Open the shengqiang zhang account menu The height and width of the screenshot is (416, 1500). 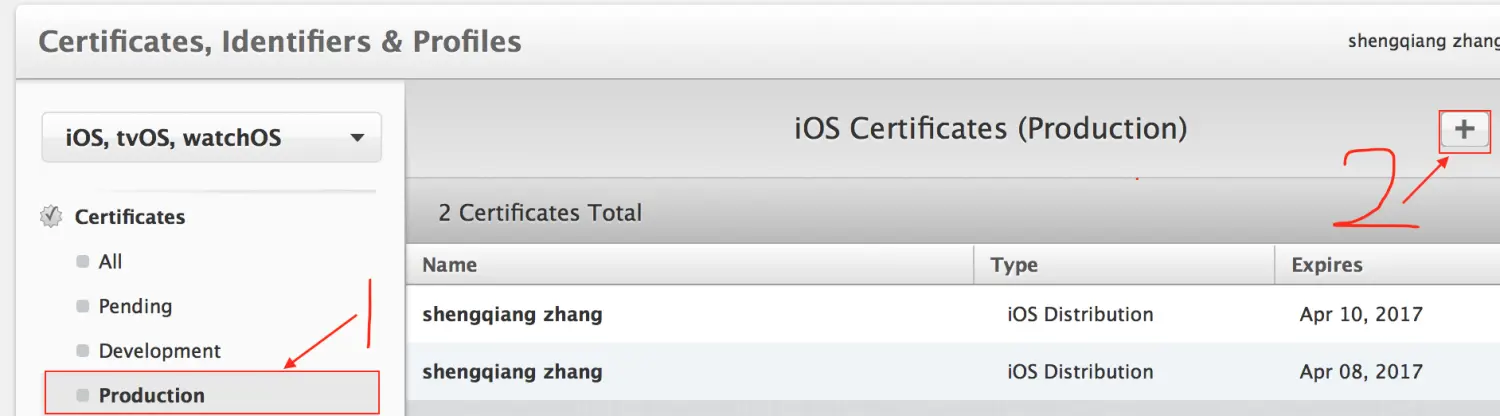[1422, 42]
